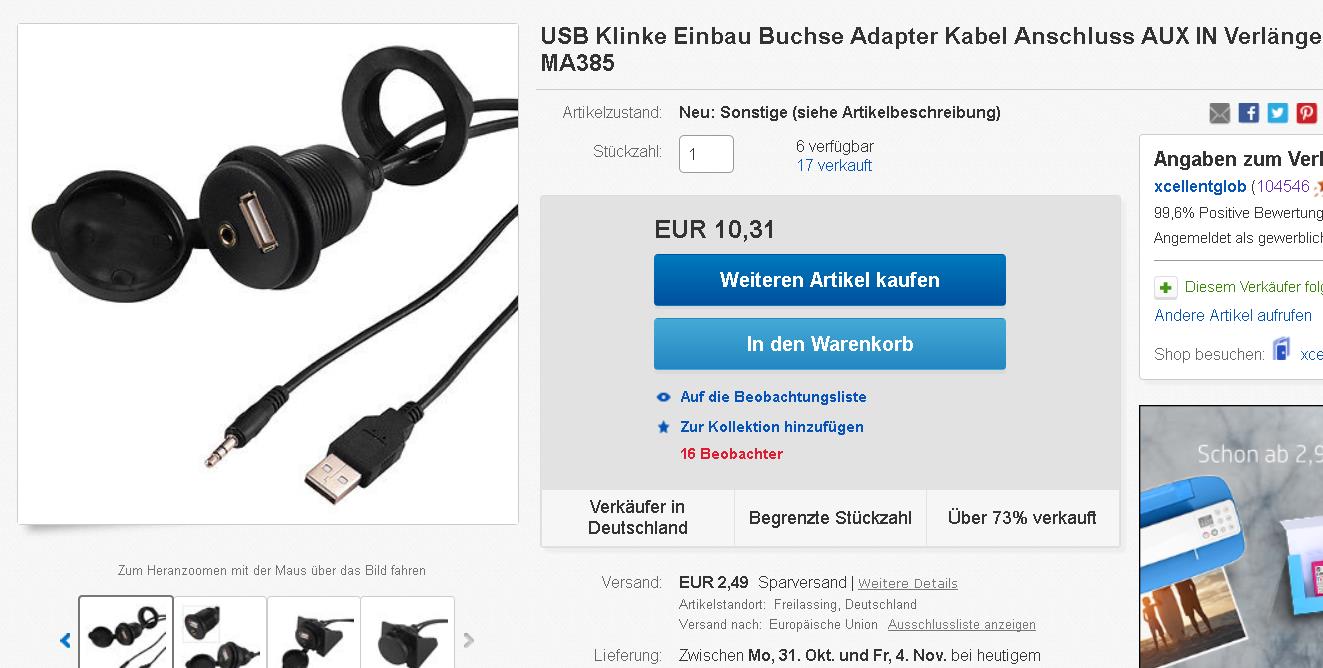Open Weitere Details shipping link
1323x668 pixels.
click(908, 584)
